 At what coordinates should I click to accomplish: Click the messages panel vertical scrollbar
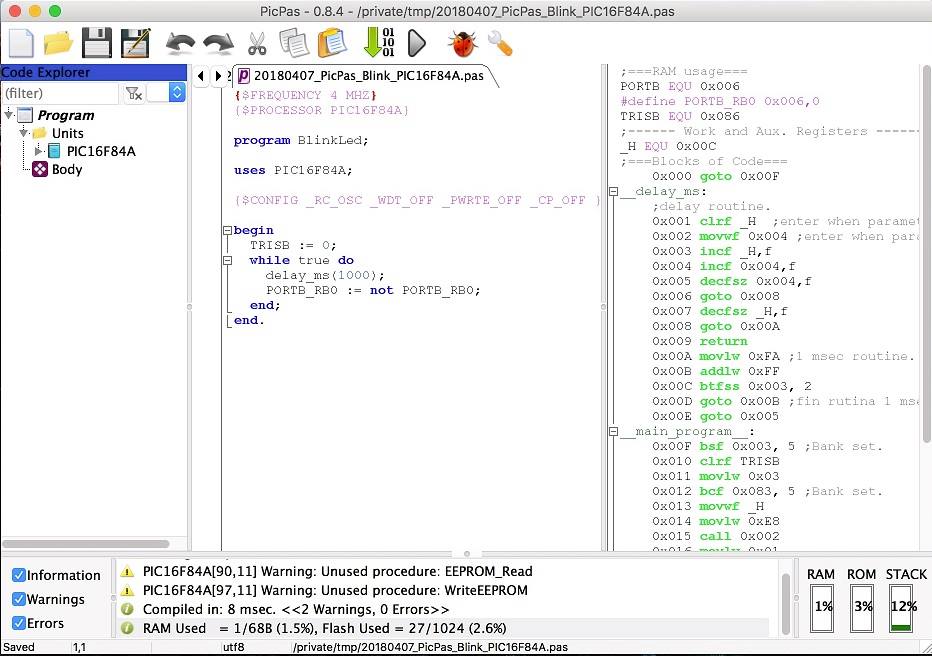tap(785, 604)
